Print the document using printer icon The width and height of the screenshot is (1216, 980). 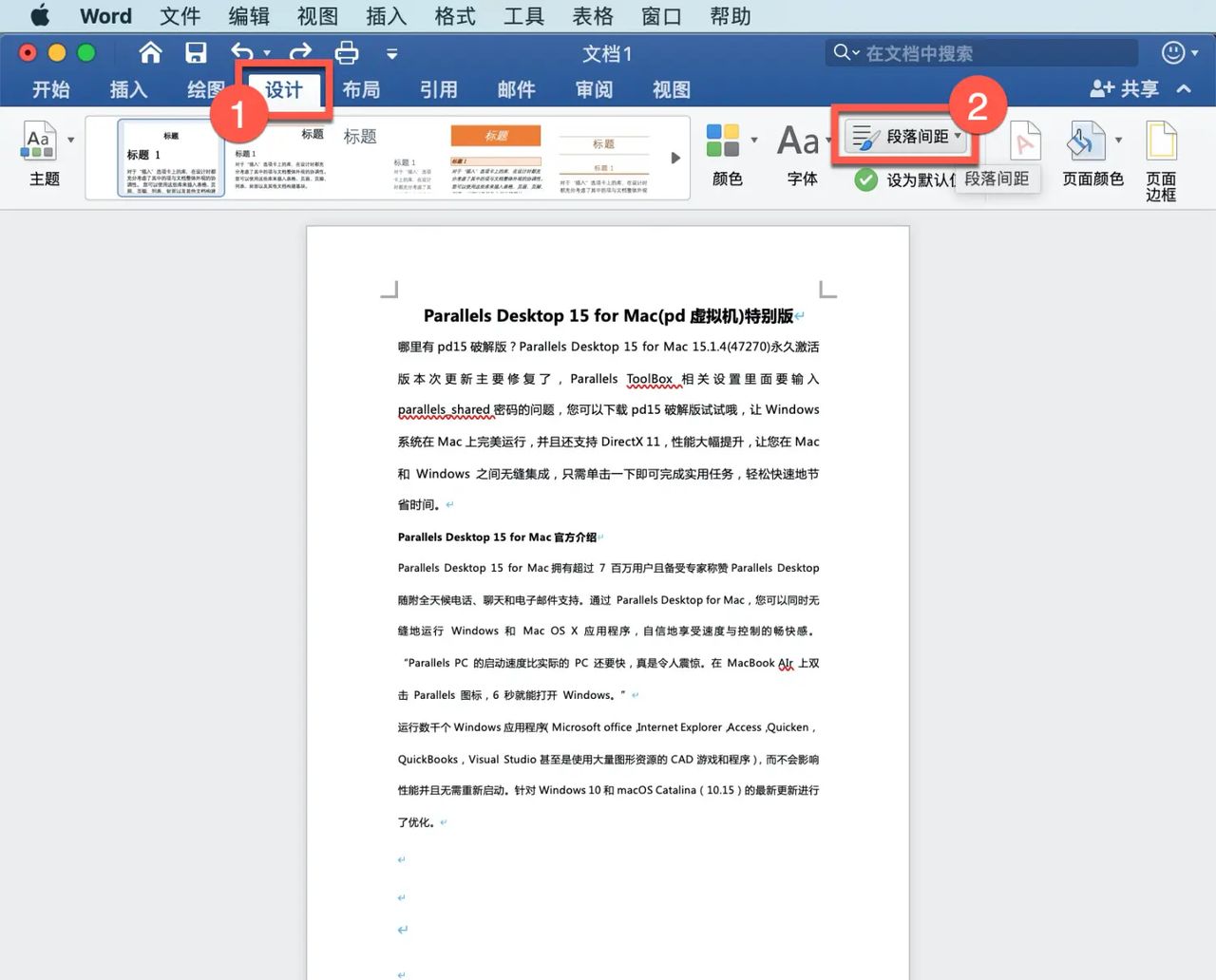[347, 52]
